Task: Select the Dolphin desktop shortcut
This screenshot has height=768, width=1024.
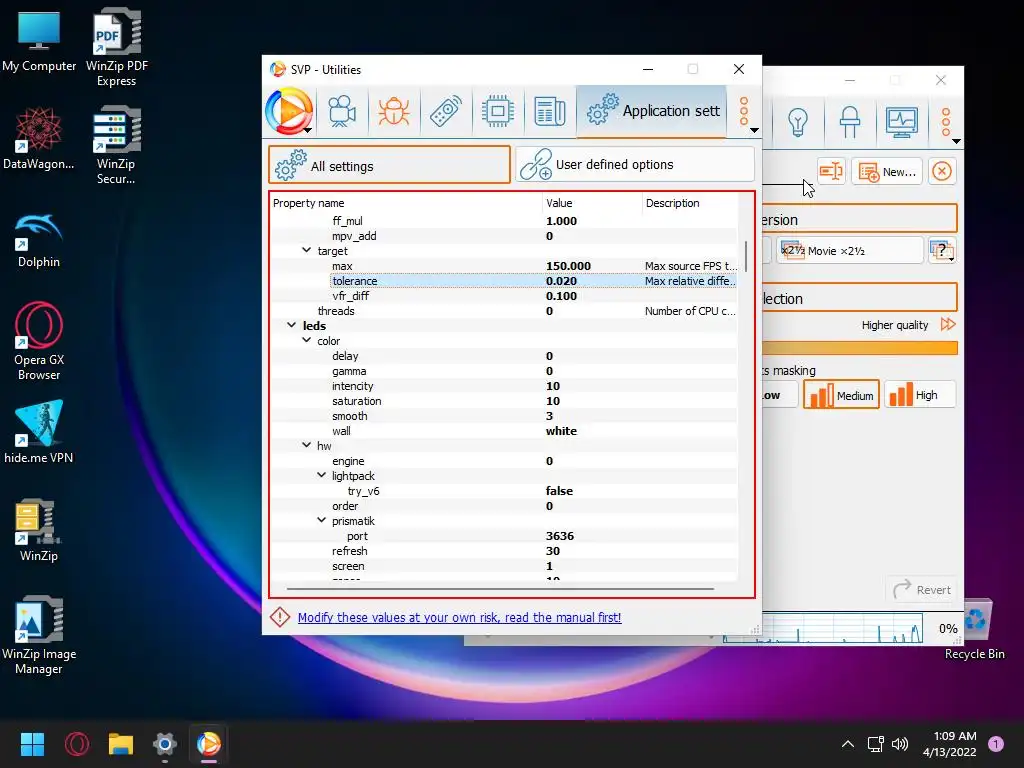Action: [39, 240]
